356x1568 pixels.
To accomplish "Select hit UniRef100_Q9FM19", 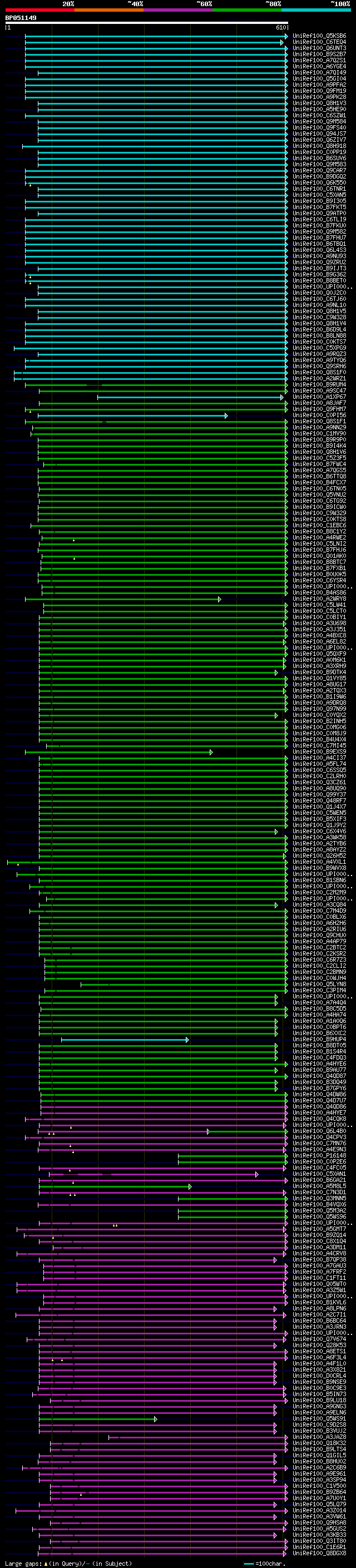I will 319,91.
